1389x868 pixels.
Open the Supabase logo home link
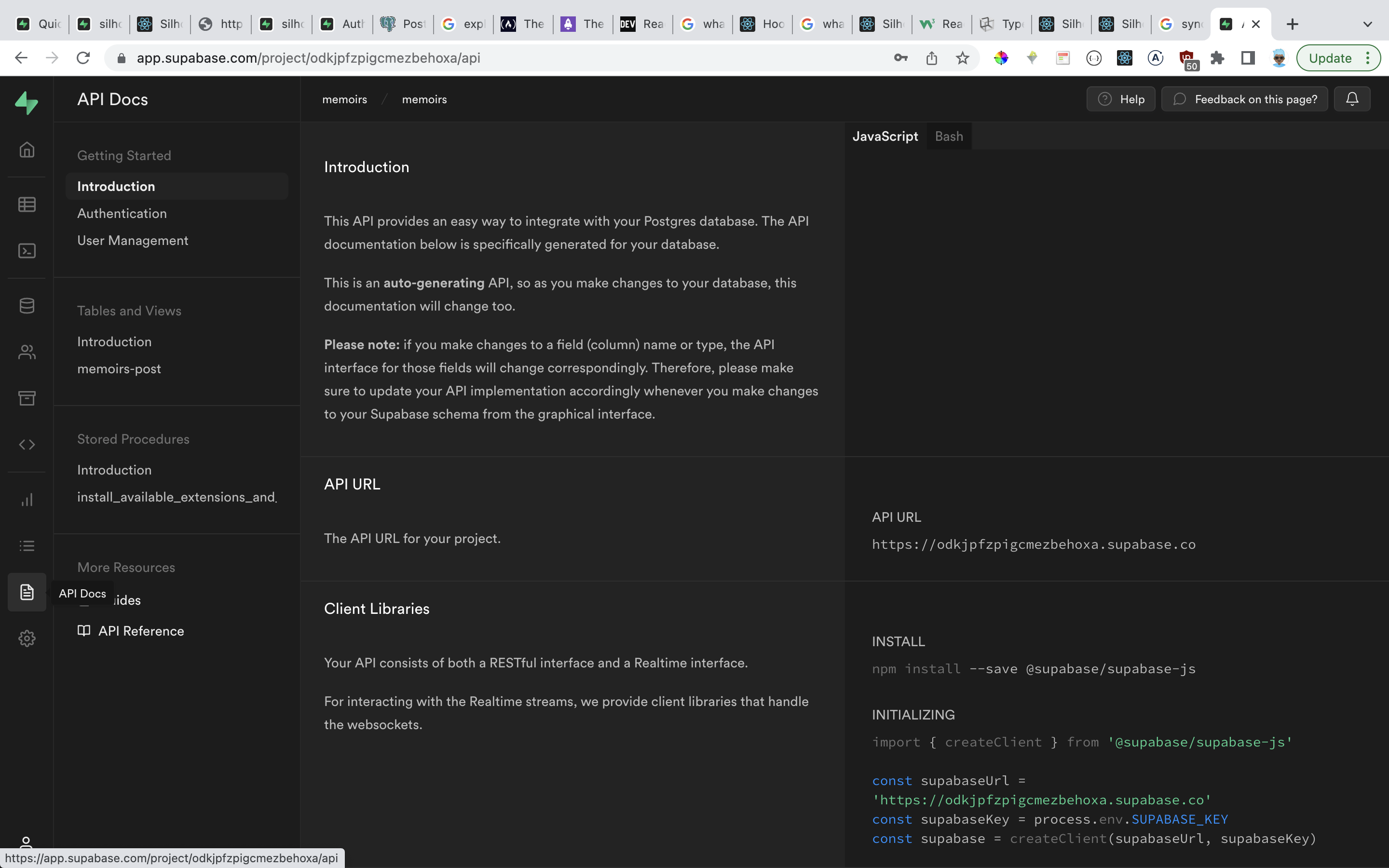(27, 103)
